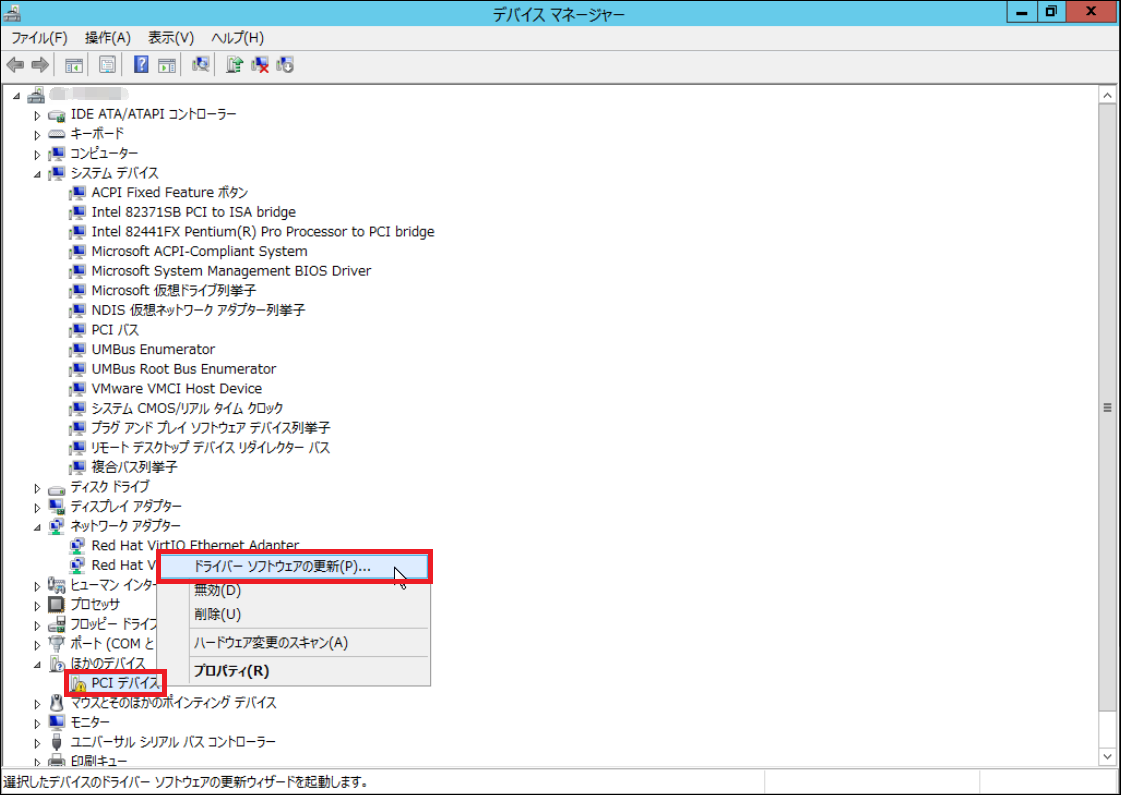Expand the IDE ATA/ATAPI コントローラー node
1121x795 pixels.
coord(37,115)
